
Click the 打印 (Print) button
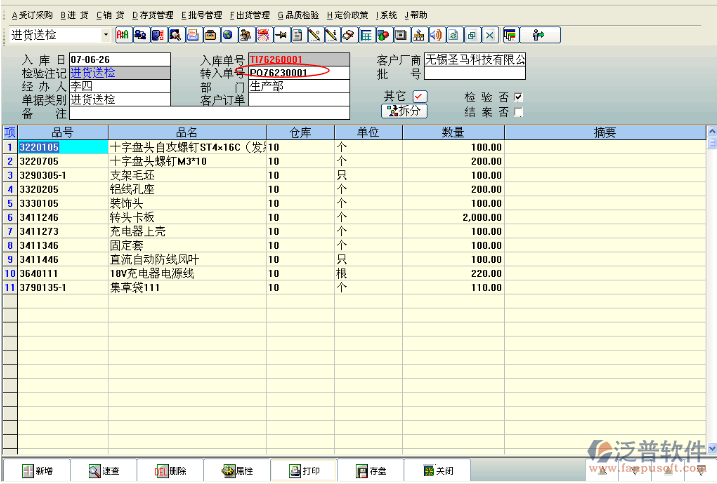click(x=303, y=470)
